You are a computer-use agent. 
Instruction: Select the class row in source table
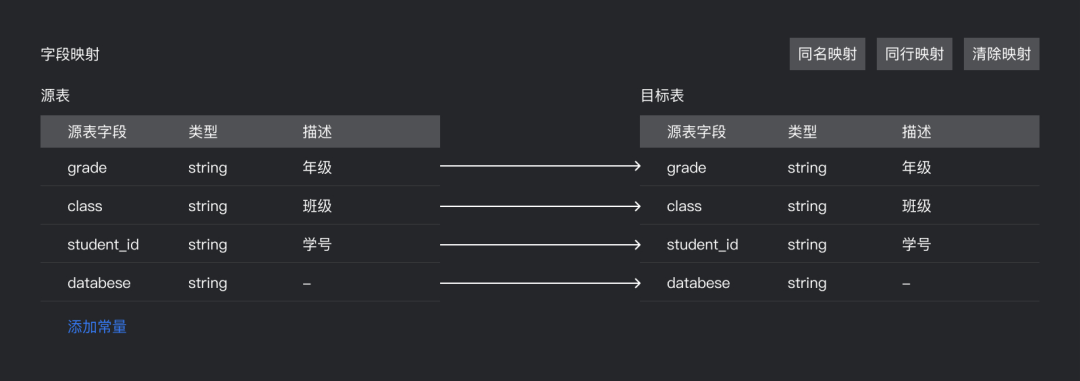(240, 205)
